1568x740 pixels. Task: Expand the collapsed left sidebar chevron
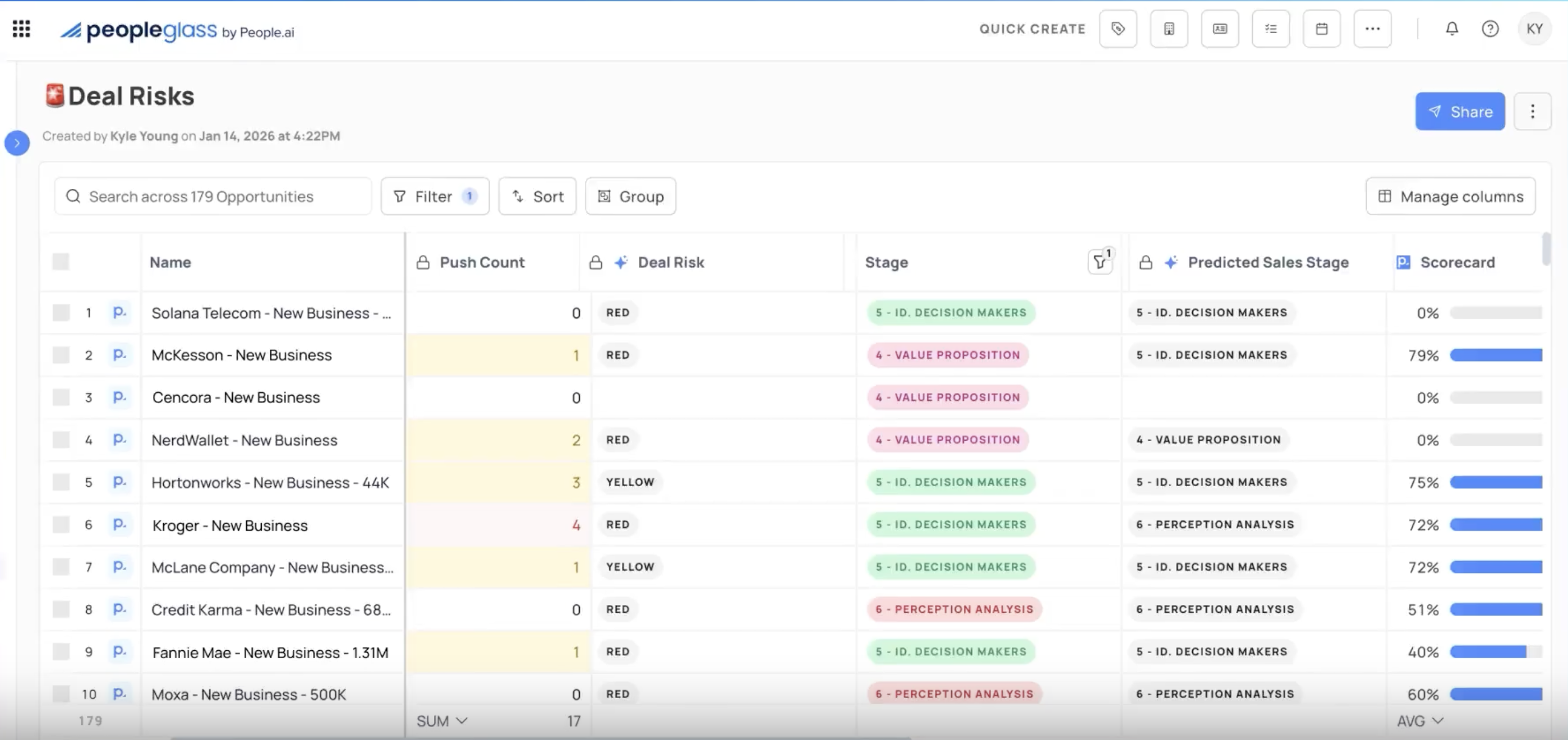click(x=16, y=143)
